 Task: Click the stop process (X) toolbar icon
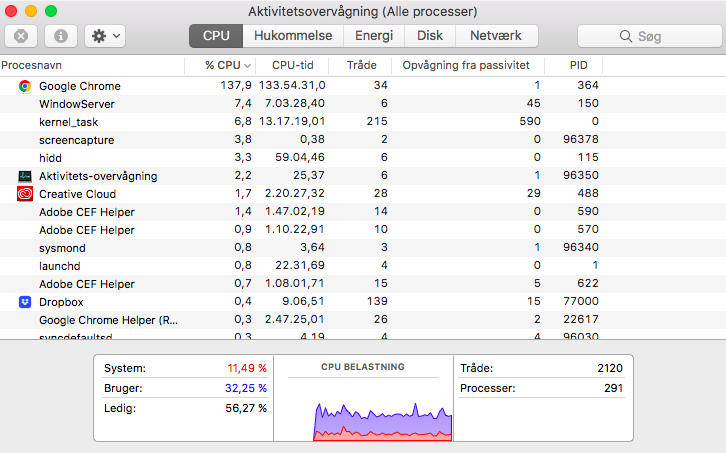coord(21,36)
